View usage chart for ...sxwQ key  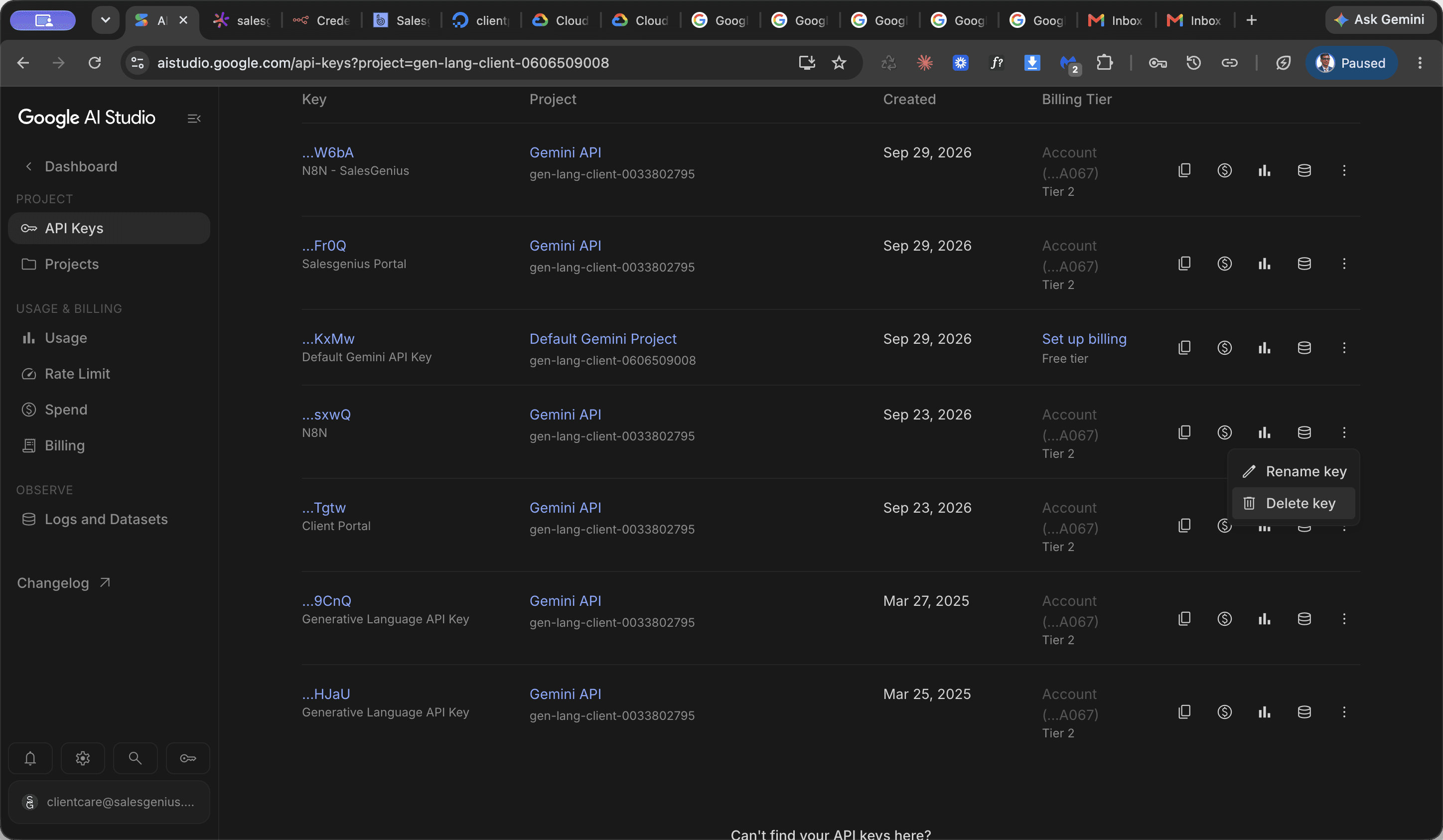[1264, 432]
